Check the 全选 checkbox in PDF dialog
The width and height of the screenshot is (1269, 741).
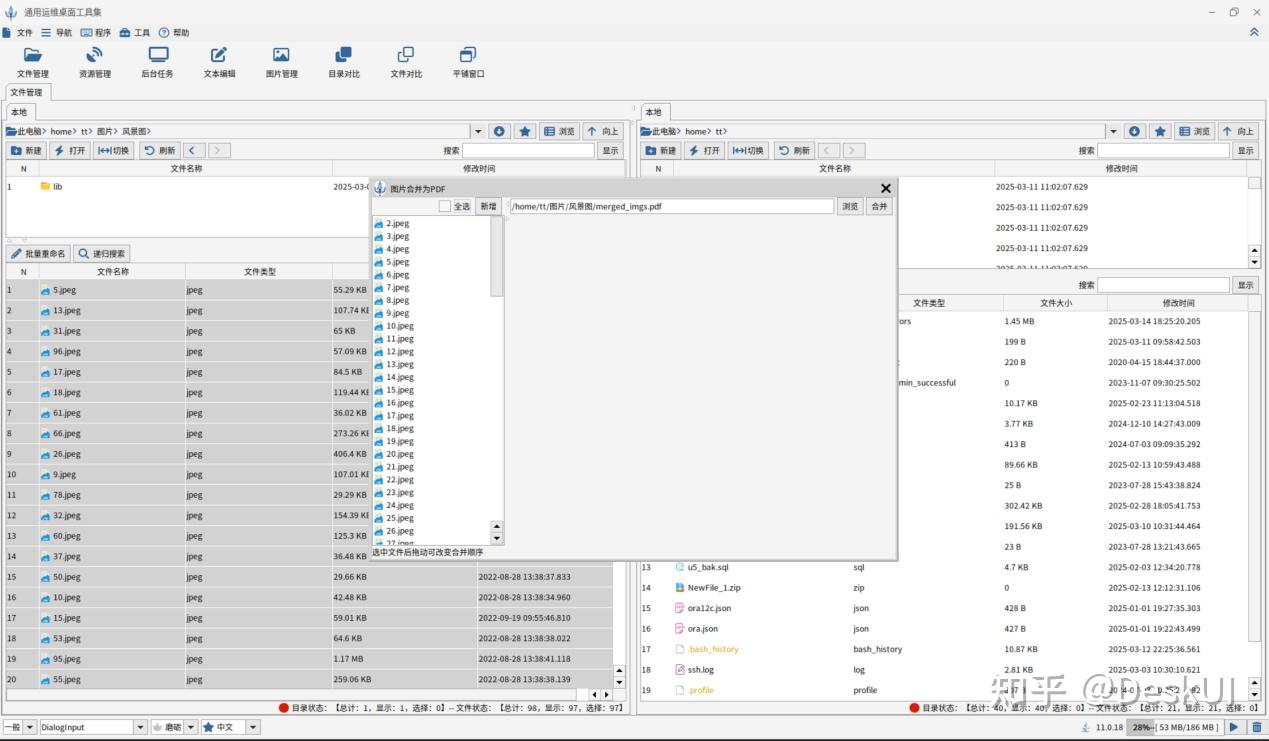pos(445,206)
